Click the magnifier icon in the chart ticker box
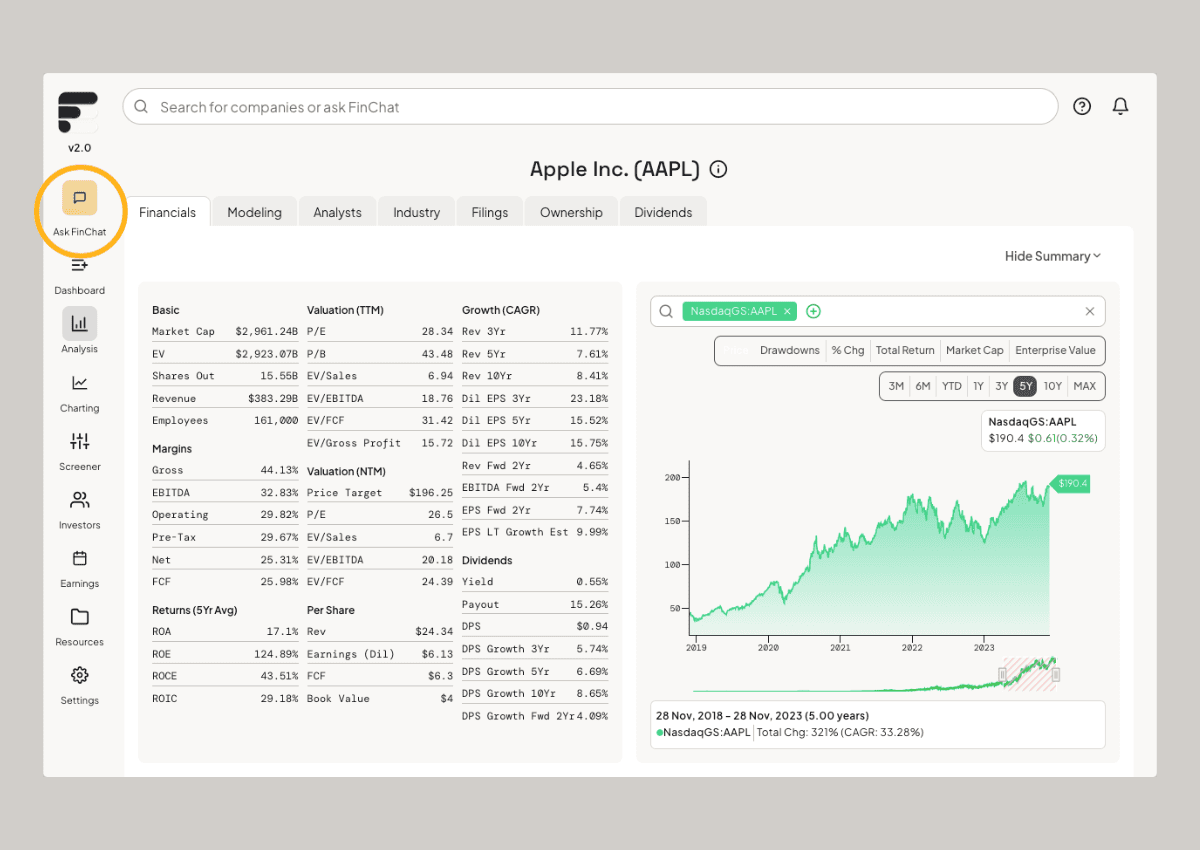The height and width of the screenshot is (850, 1200). pyautogui.click(x=665, y=311)
